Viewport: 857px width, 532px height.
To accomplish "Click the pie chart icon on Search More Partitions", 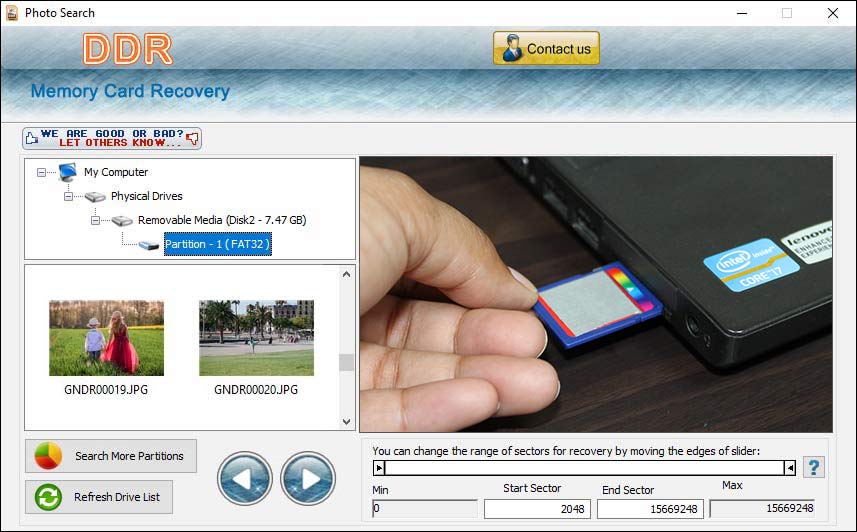I will coord(48,456).
